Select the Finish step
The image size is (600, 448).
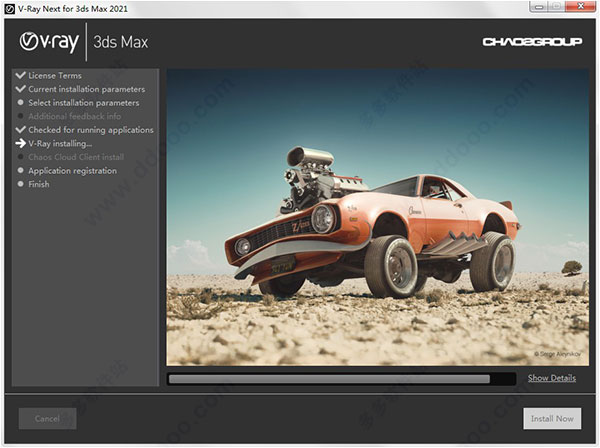tap(39, 184)
